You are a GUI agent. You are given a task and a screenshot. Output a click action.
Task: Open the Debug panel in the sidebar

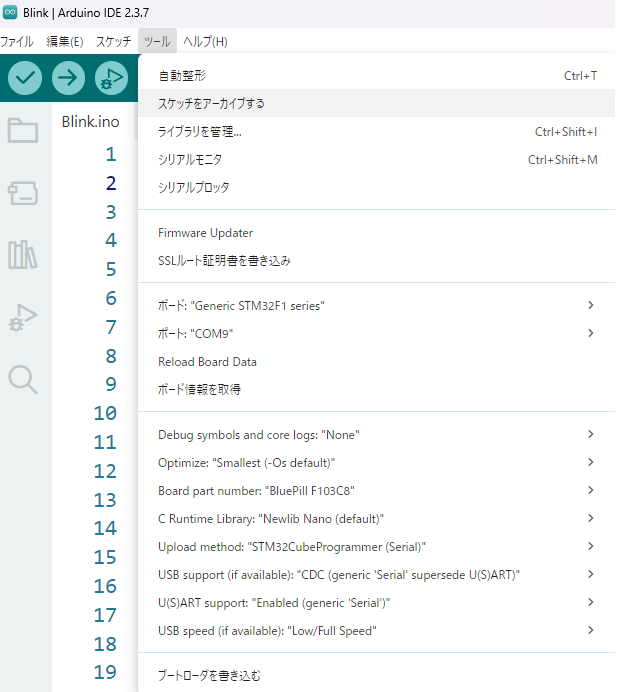[x=23, y=317]
